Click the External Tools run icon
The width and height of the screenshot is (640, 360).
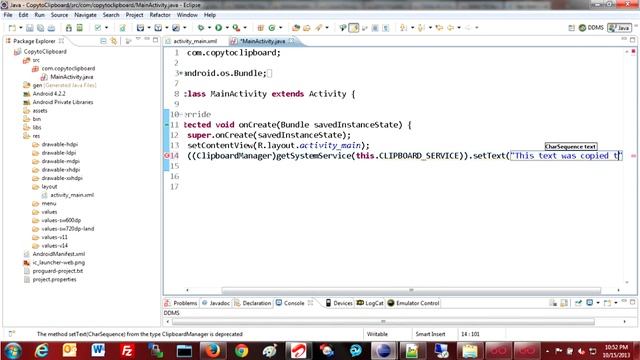click(x=236, y=28)
